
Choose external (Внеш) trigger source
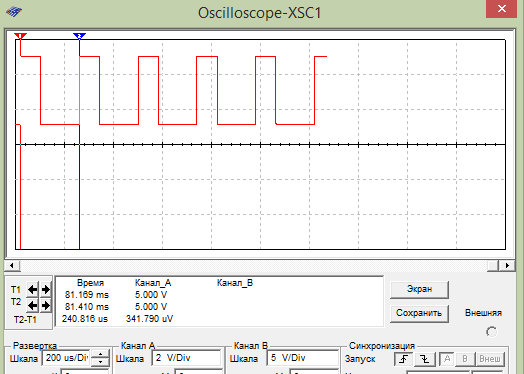tap(490, 359)
